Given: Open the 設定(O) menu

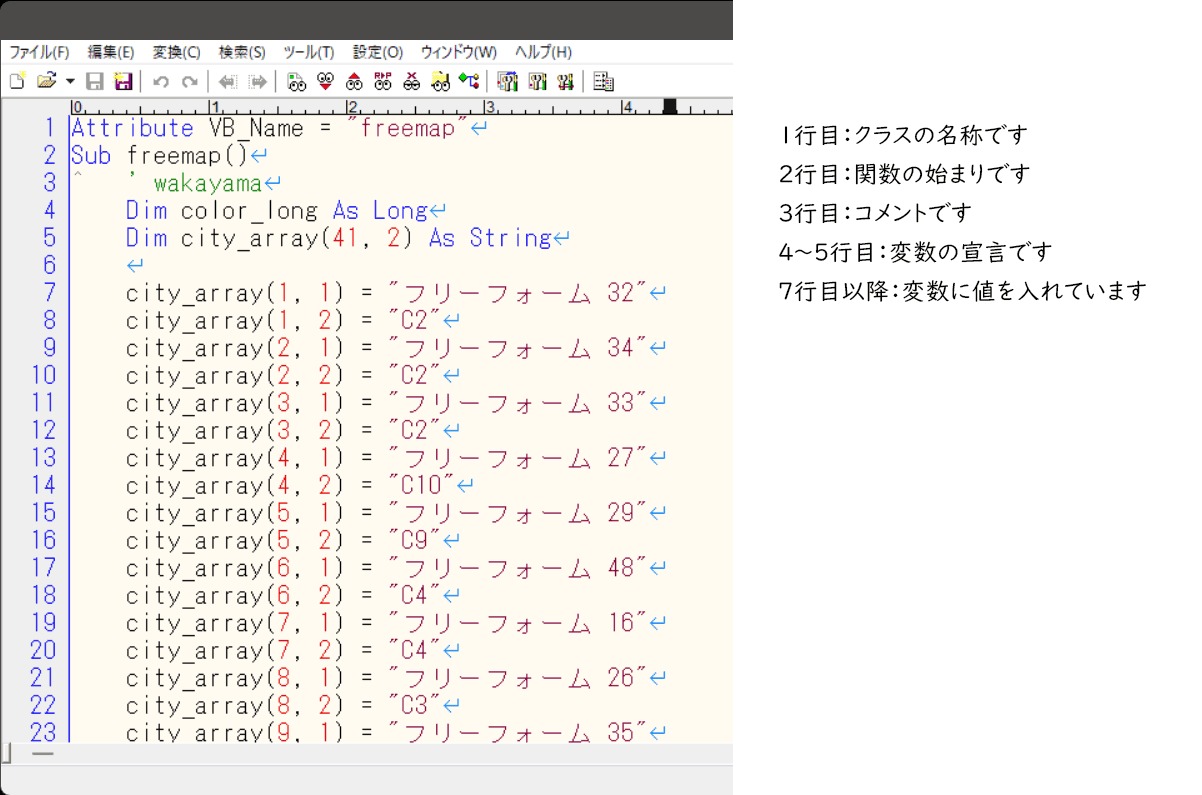Looking at the screenshot, I should (x=378, y=52).
